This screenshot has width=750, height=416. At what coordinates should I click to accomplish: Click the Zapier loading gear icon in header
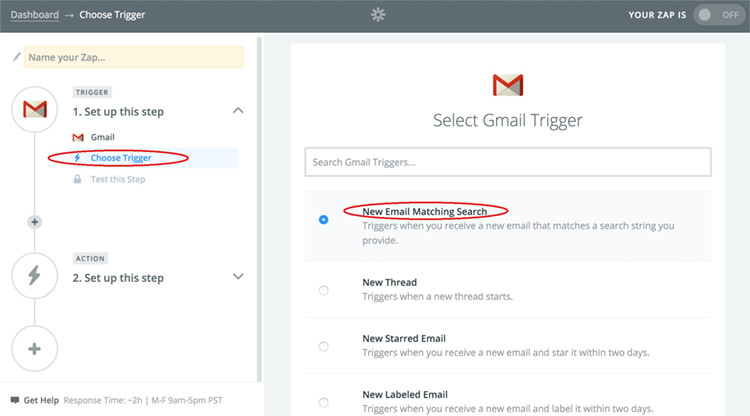[x=376, y=15]
